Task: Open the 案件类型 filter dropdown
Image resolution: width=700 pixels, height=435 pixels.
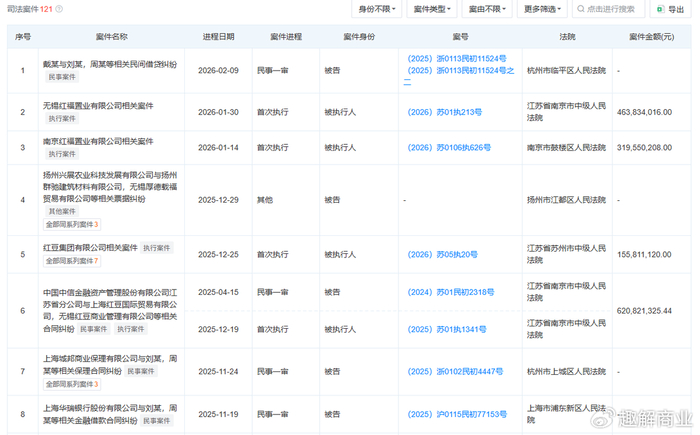Action: click(432, 9)
